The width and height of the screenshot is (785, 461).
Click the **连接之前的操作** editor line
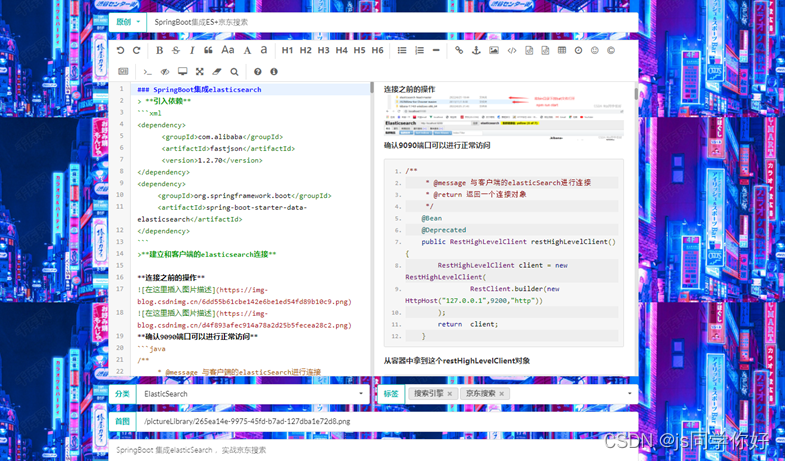(x=171, y=278)
